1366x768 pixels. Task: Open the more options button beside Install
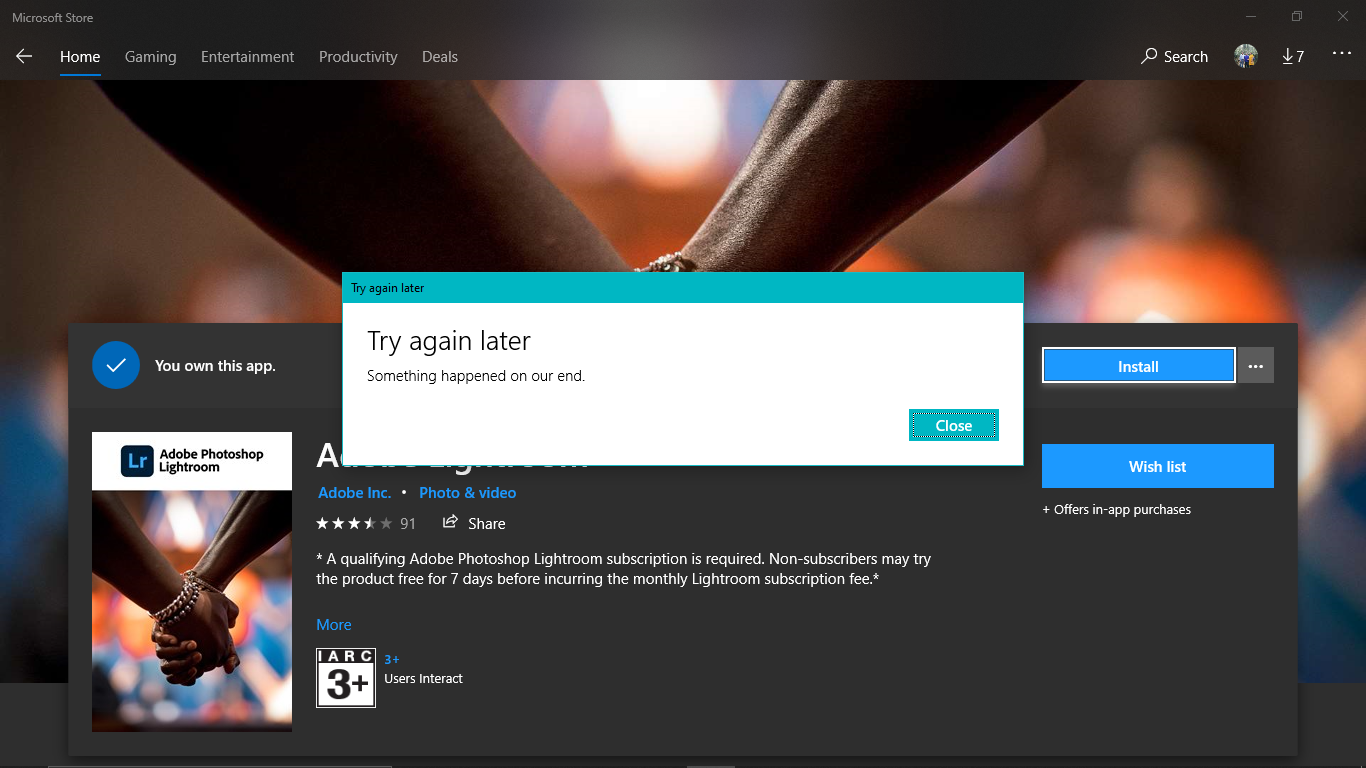[x=1256, y=366]
